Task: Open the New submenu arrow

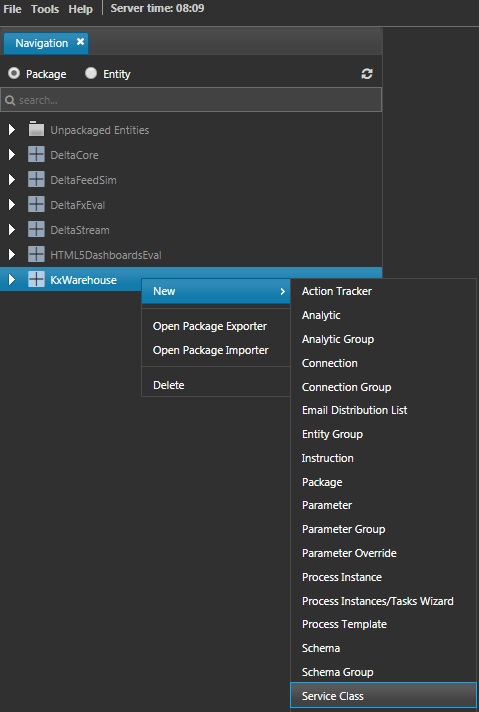Action: coord(282,292)
